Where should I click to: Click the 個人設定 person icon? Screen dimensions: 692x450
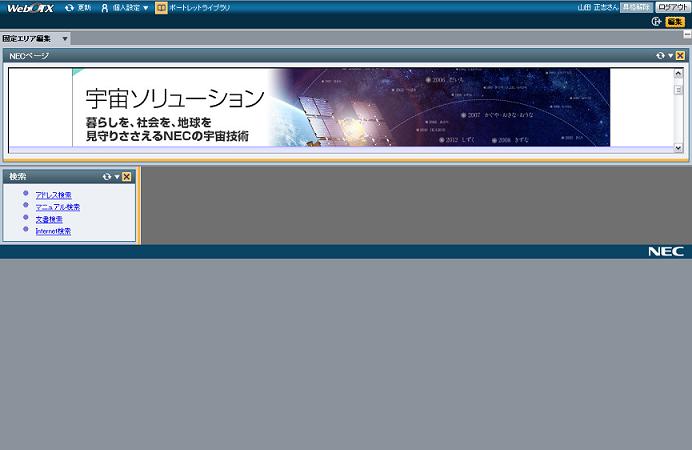pos(104,7)
